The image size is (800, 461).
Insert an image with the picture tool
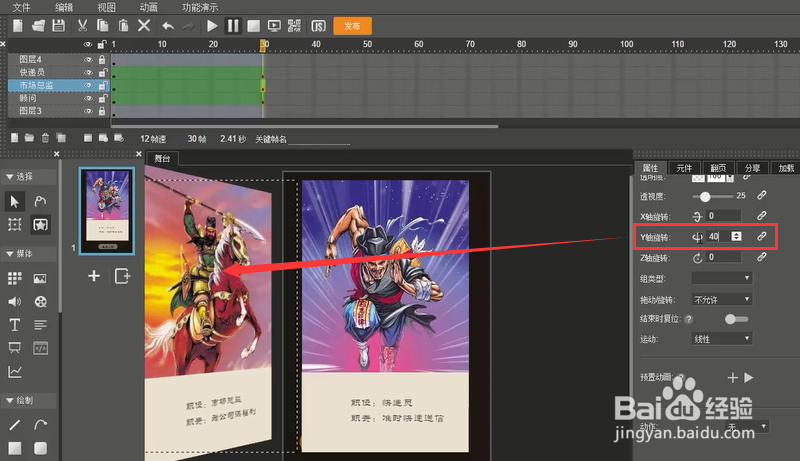(40, 278)
